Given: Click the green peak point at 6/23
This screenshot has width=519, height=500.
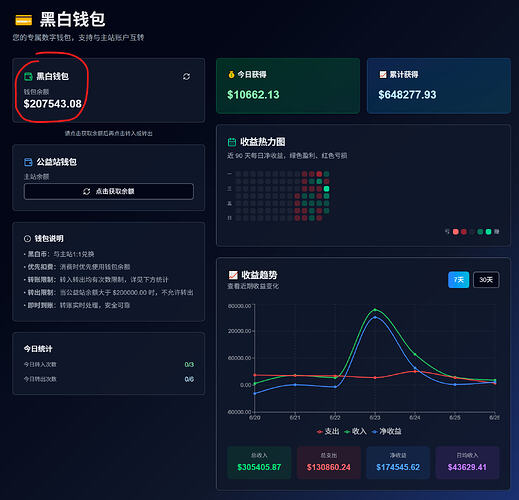Looking at the screenshot, I should click(x=375, y=310).
